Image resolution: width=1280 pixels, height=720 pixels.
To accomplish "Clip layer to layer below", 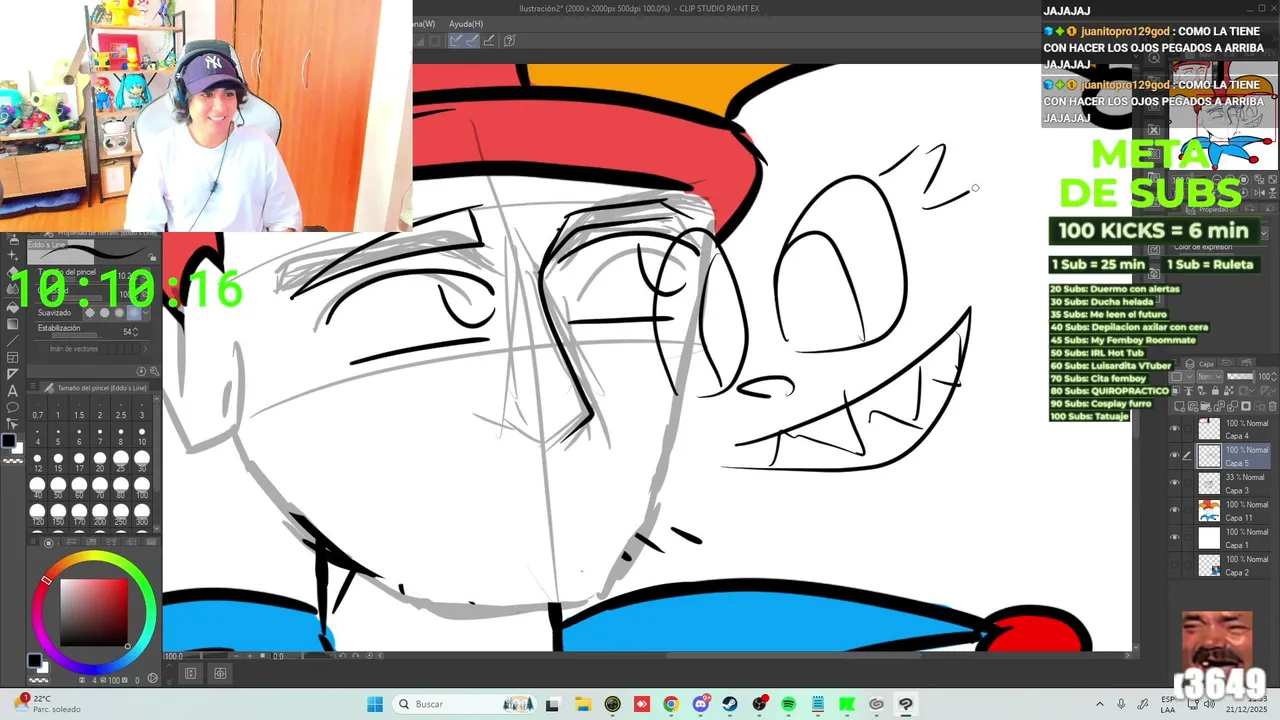I will 1176,391.
